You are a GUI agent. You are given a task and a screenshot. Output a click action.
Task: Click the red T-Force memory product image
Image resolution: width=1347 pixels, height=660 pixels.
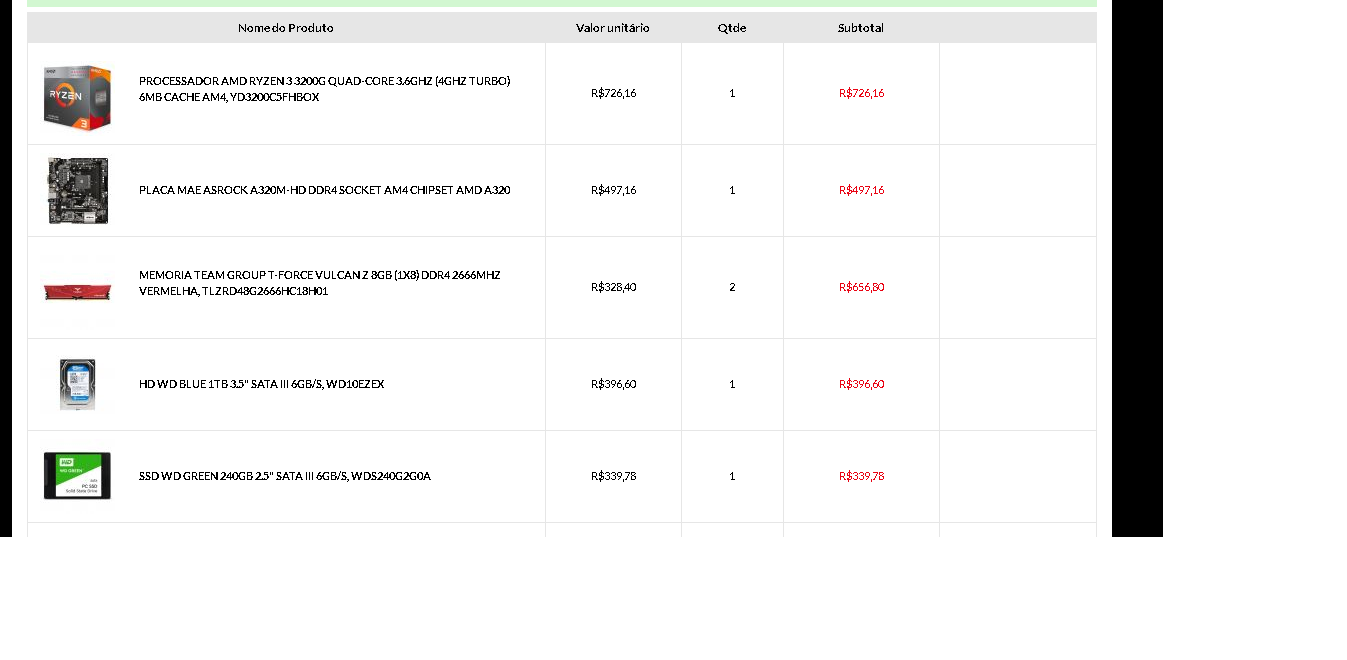77,291
